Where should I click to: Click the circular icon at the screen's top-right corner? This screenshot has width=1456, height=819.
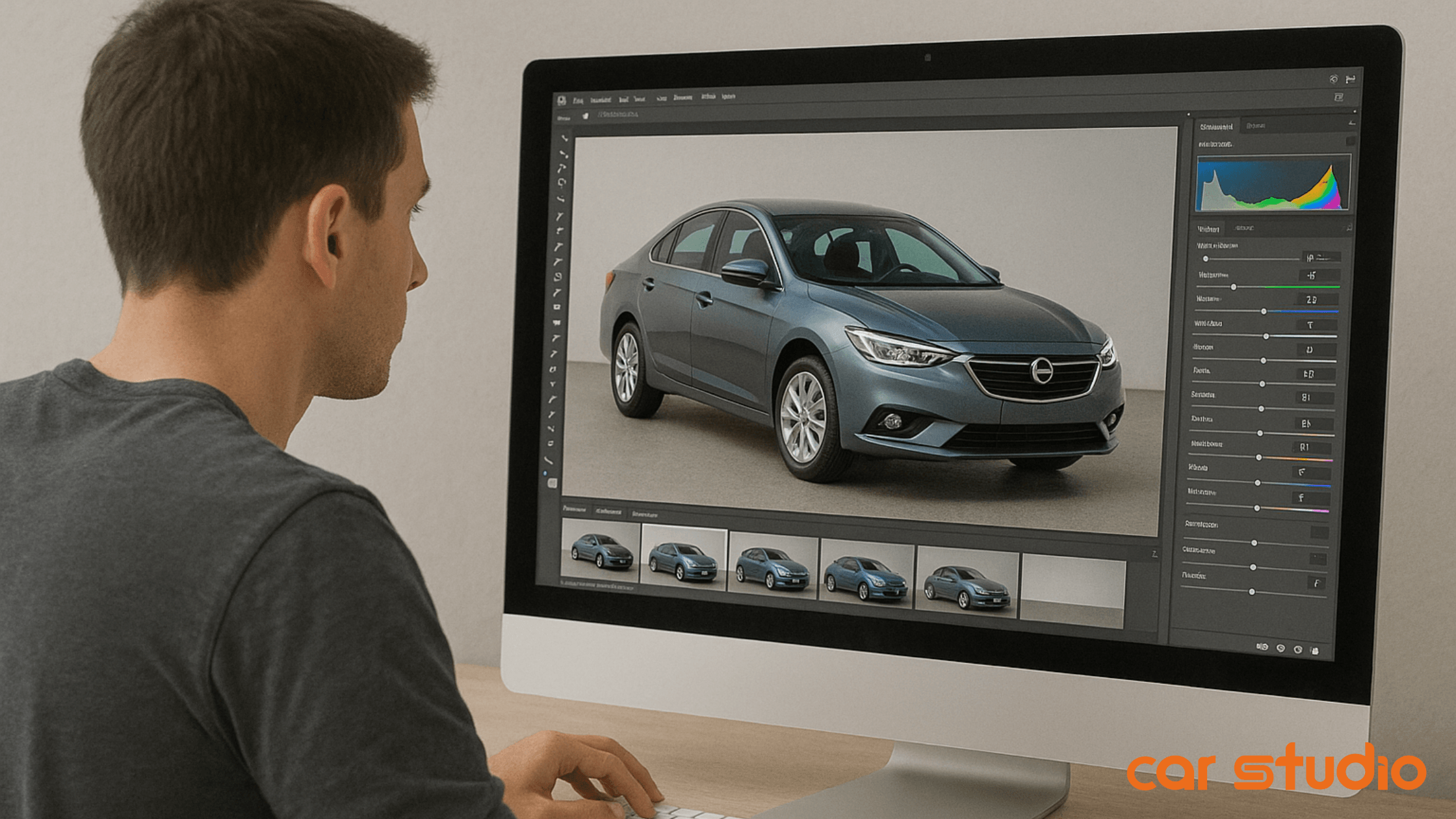[x=1333, y=79]
